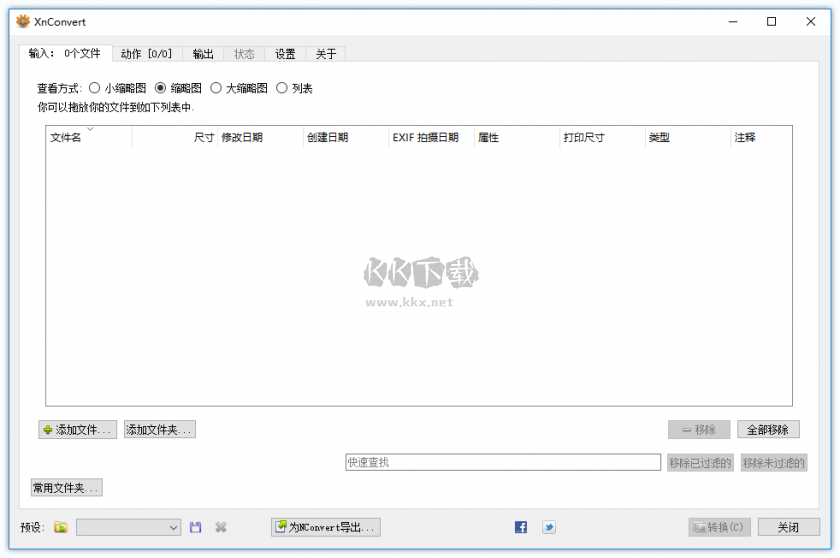Viewport: 840px width, 558px height.
Task: Delete preset with gray X icon
Action: coord(221,527)
